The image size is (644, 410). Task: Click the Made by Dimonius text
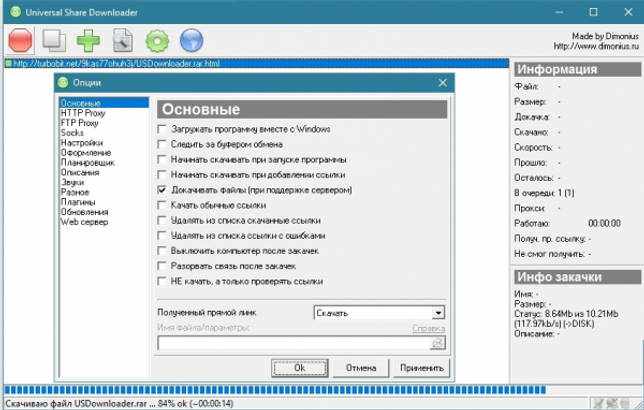click(605, 36)
